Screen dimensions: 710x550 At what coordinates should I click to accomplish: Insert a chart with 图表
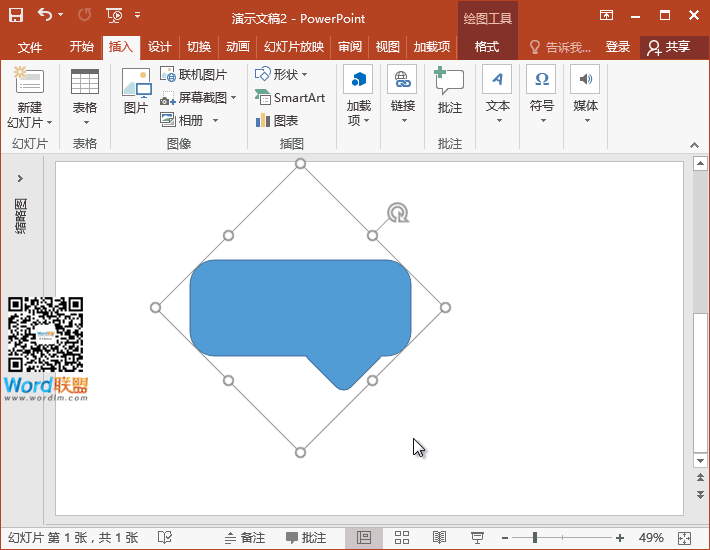click(x=277, y=120)
